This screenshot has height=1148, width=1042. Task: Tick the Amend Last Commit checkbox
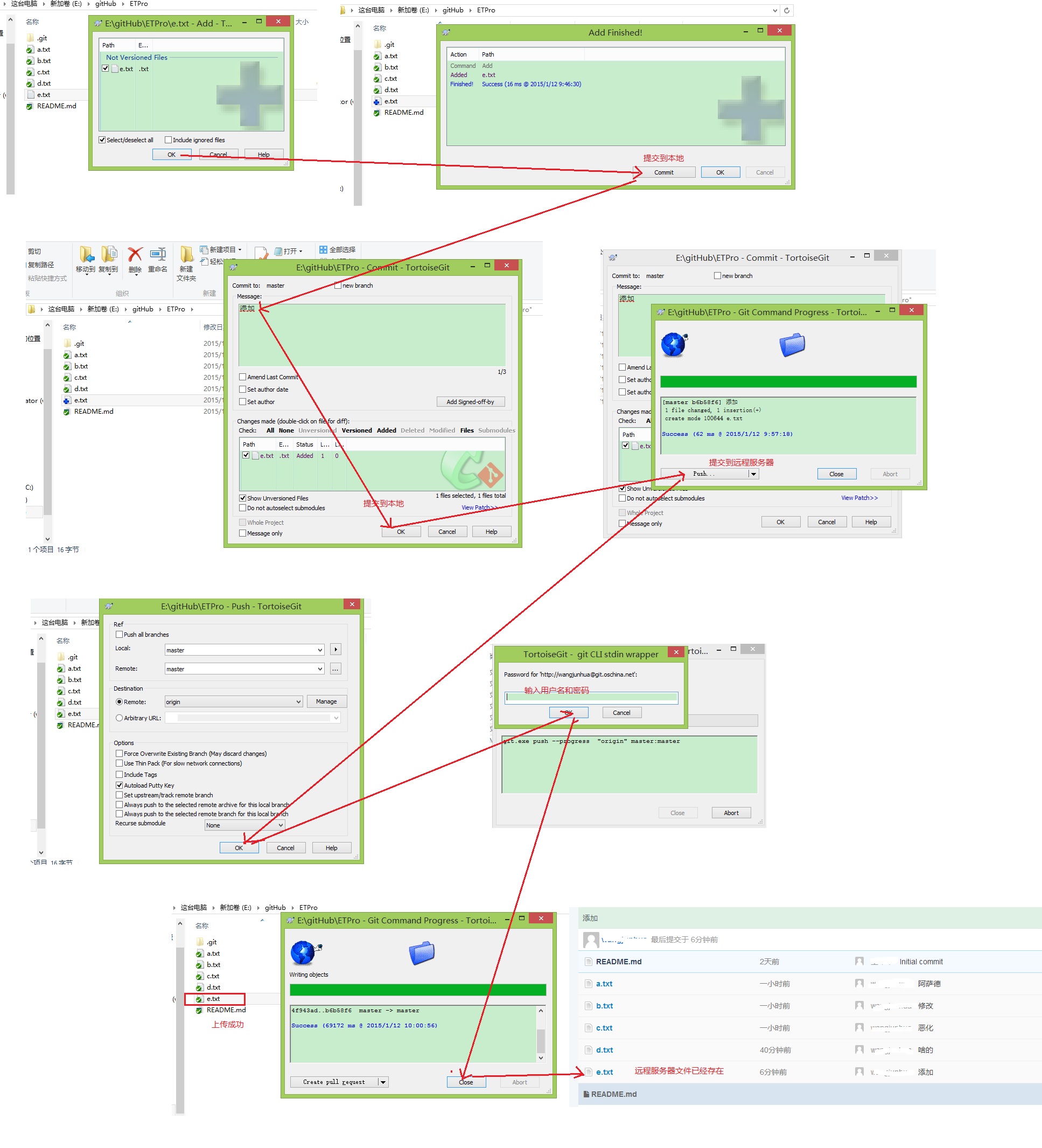pos(242,377)
